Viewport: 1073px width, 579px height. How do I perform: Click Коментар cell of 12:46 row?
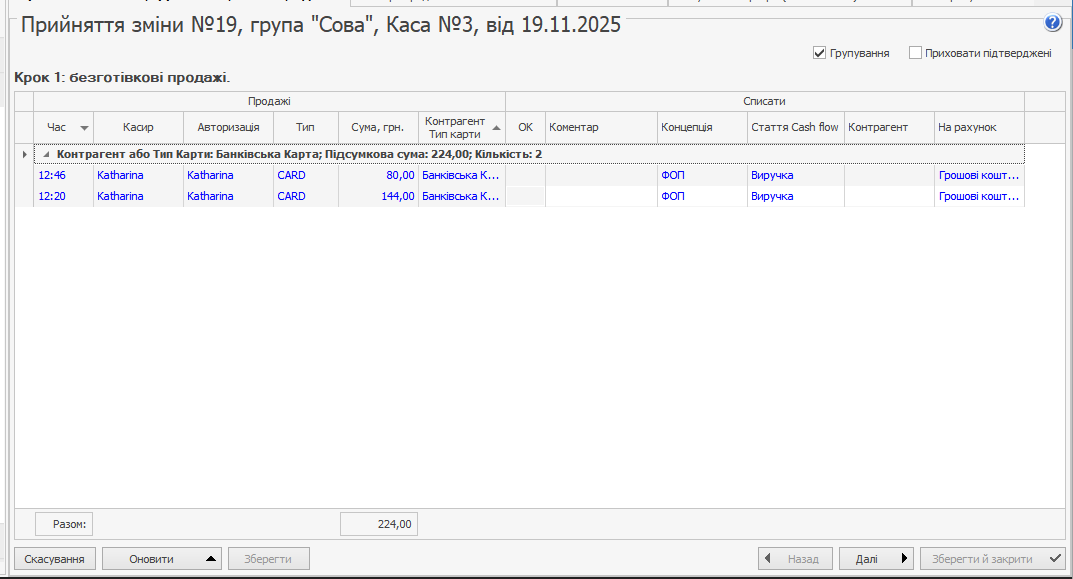pos(600,175)
